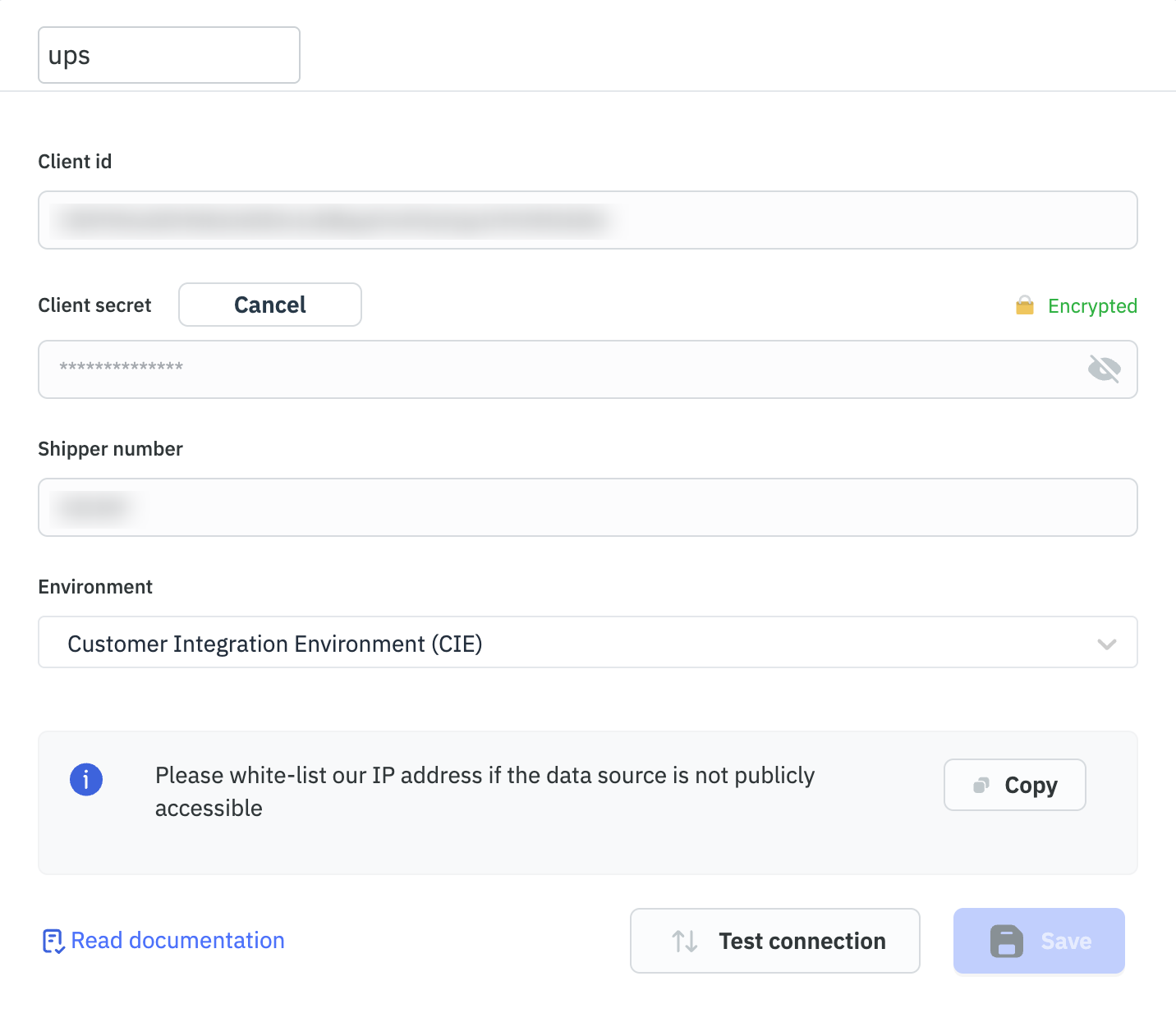Click the Copy button label text

[1031, 786]
